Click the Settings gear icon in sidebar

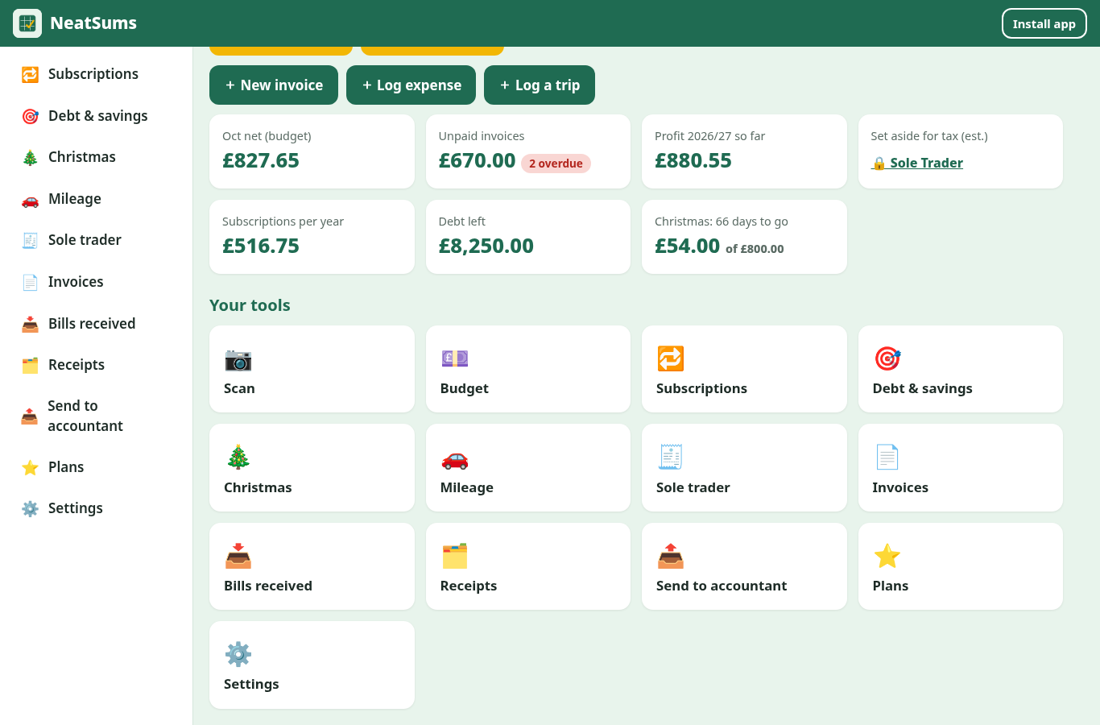(x=30, y=508)
